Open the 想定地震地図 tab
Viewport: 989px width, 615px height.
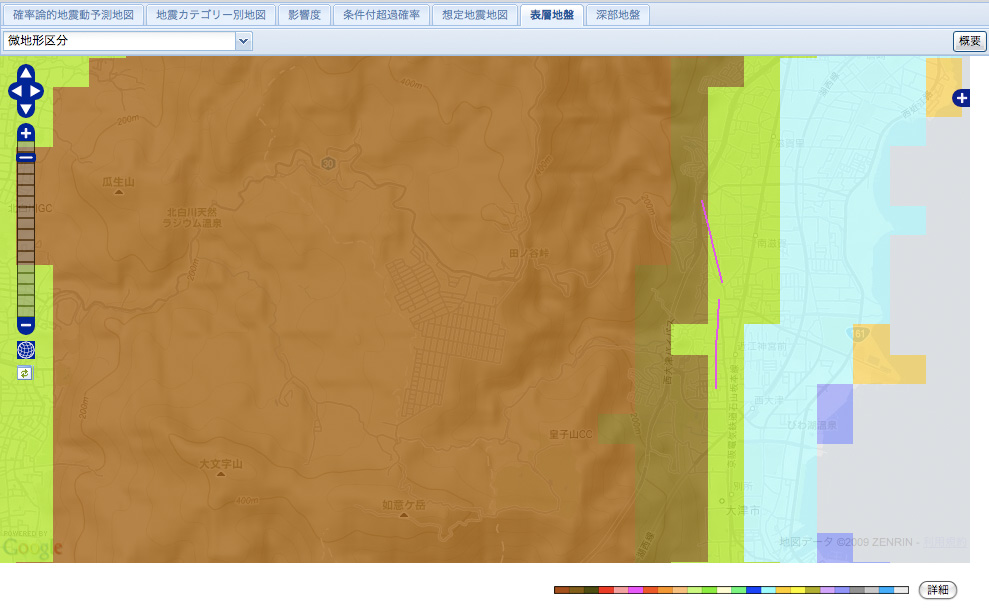click(x=475, y=15)
